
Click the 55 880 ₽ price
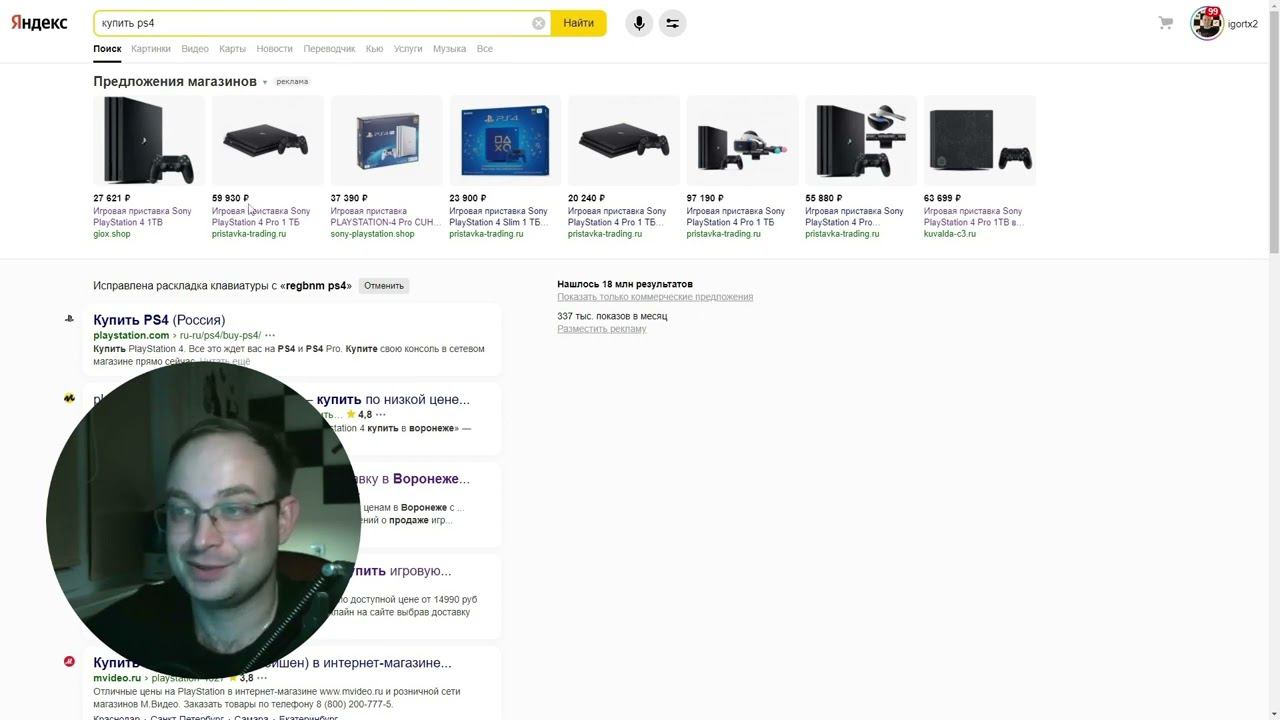click(x=824, y=198)
